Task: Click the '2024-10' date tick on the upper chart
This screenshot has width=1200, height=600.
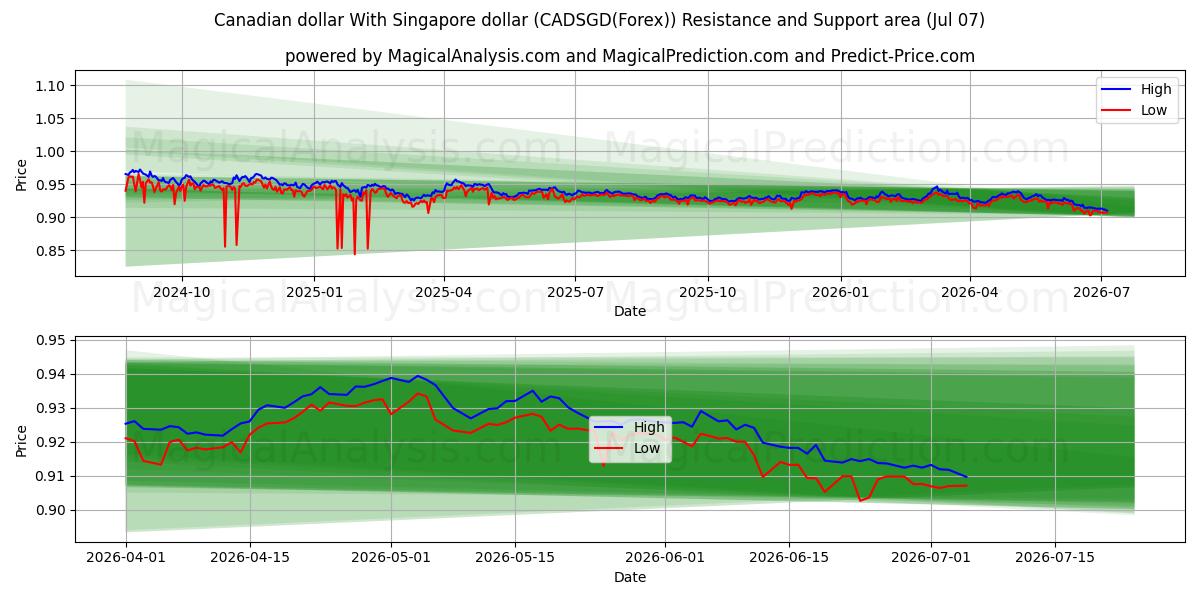Action: 182,294
